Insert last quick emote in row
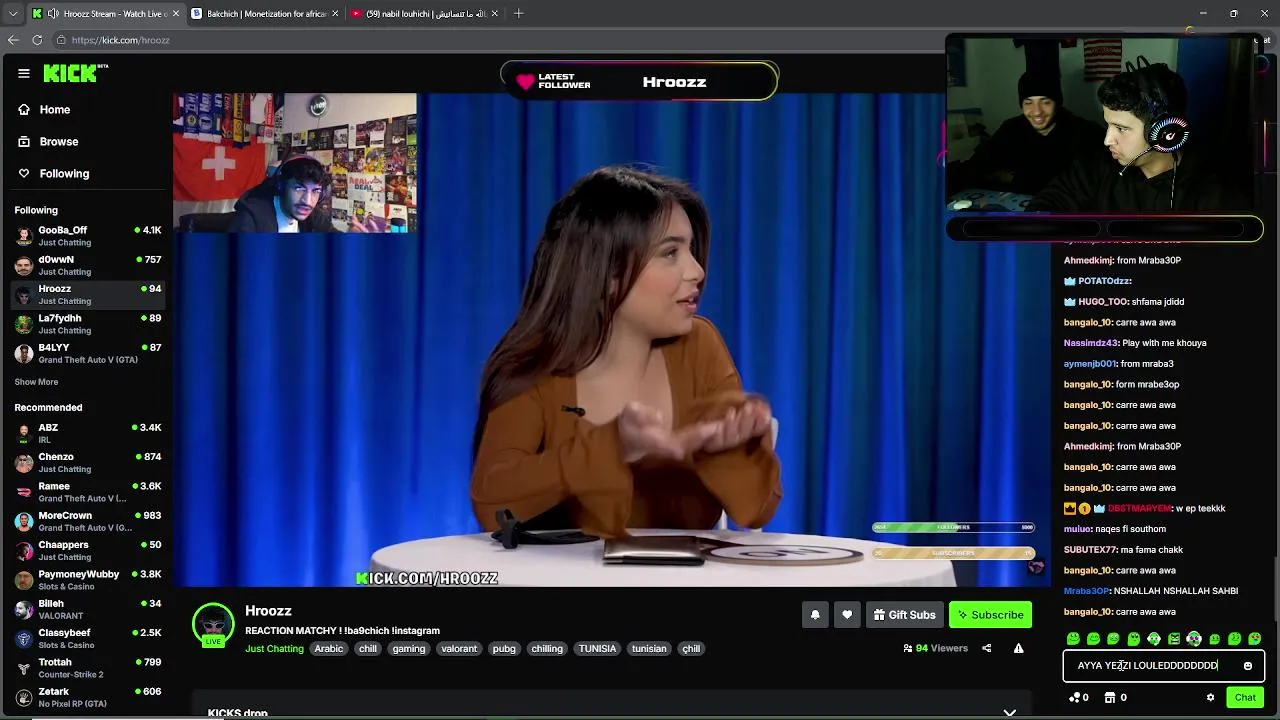The width and height of the screenshot is (1280, 720). click(1255, 638)
